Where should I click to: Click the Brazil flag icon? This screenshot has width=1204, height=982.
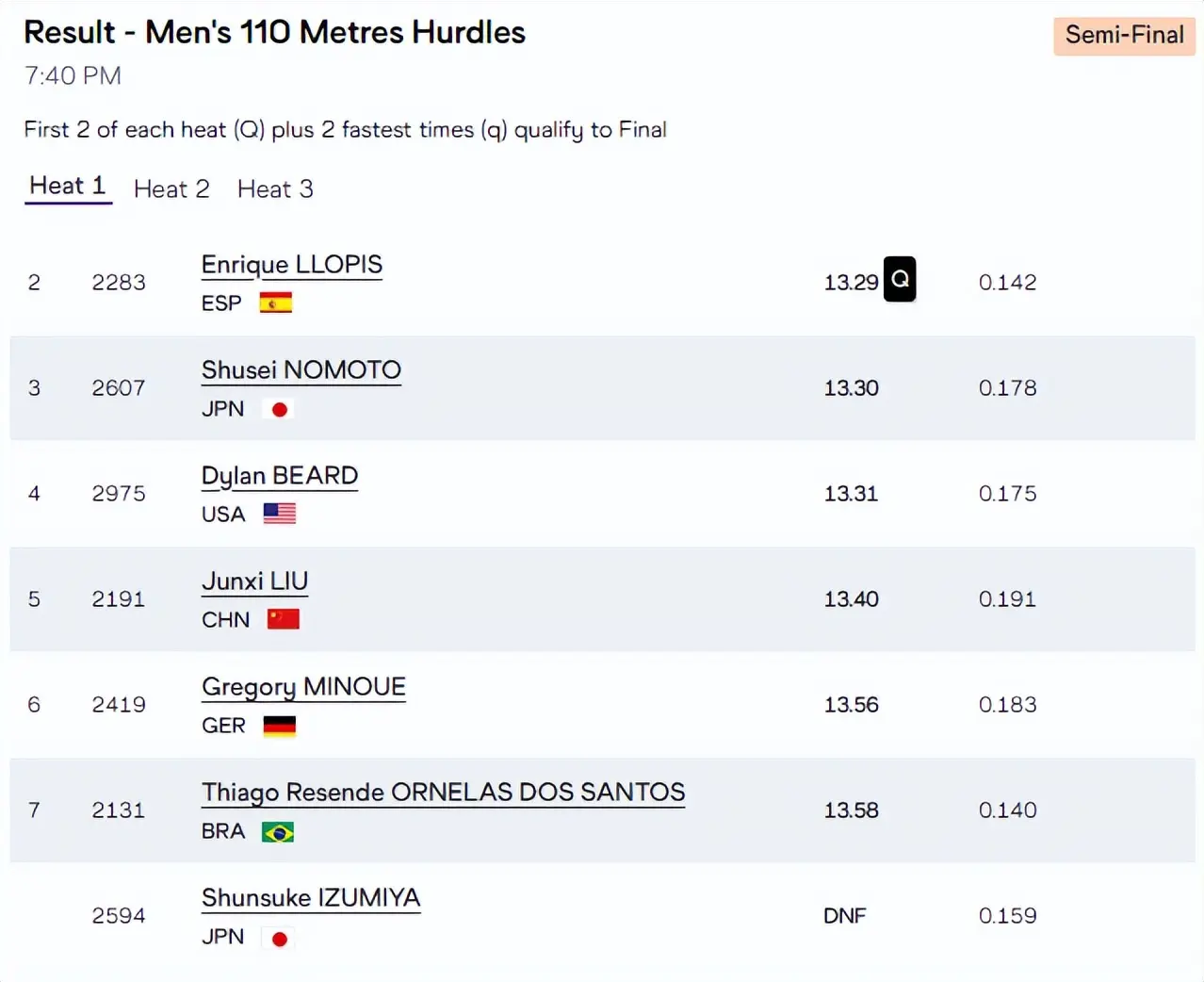[x=278, y=832]
